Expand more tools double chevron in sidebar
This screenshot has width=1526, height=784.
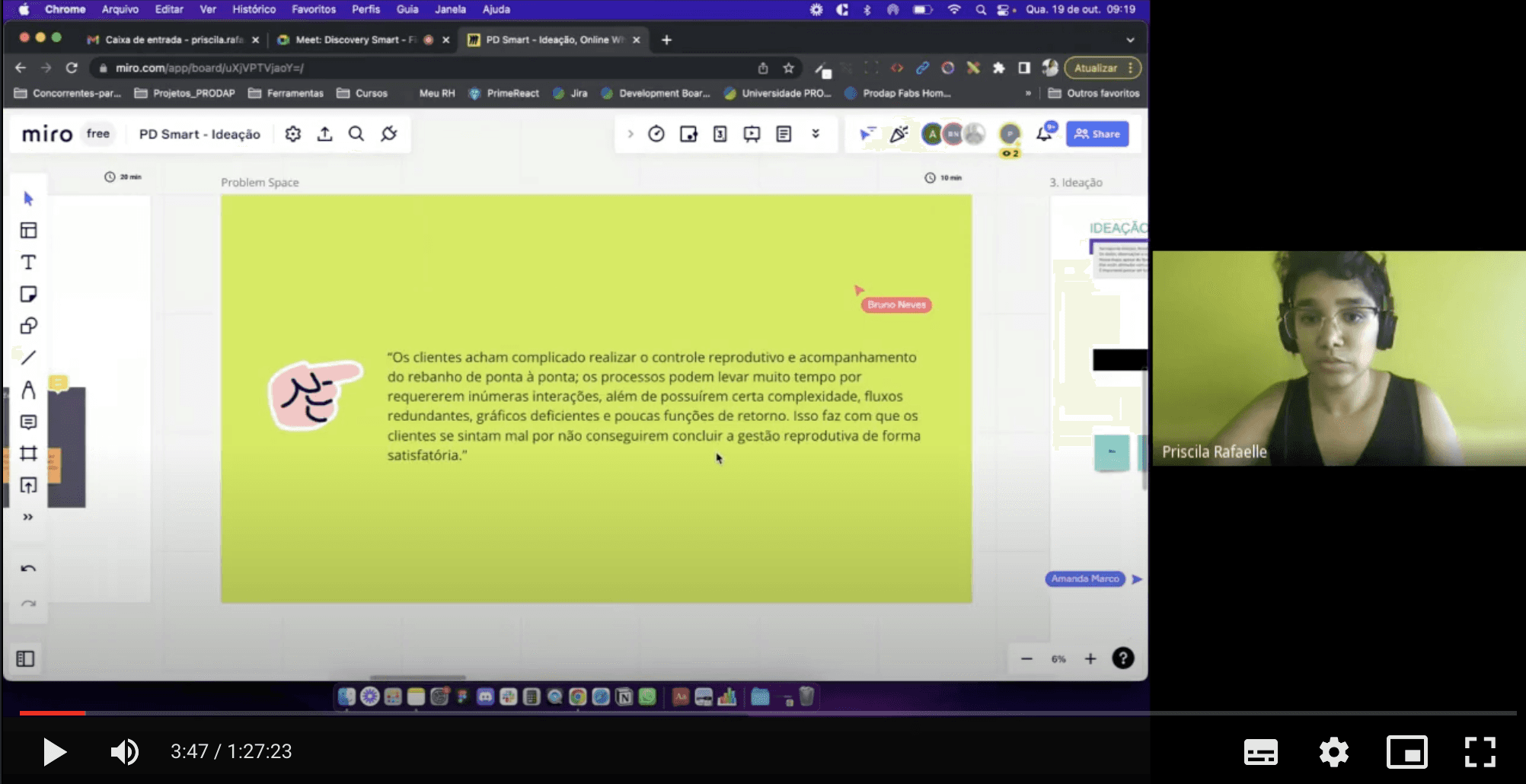coord(28,517)
